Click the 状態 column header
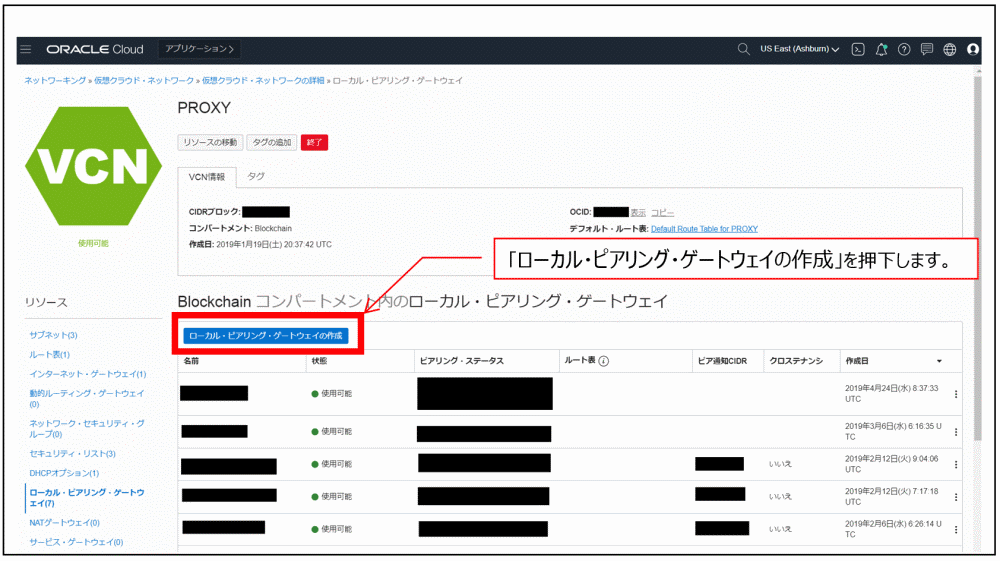The width and height of the screenshot is (1000, 561). (319, 361)
